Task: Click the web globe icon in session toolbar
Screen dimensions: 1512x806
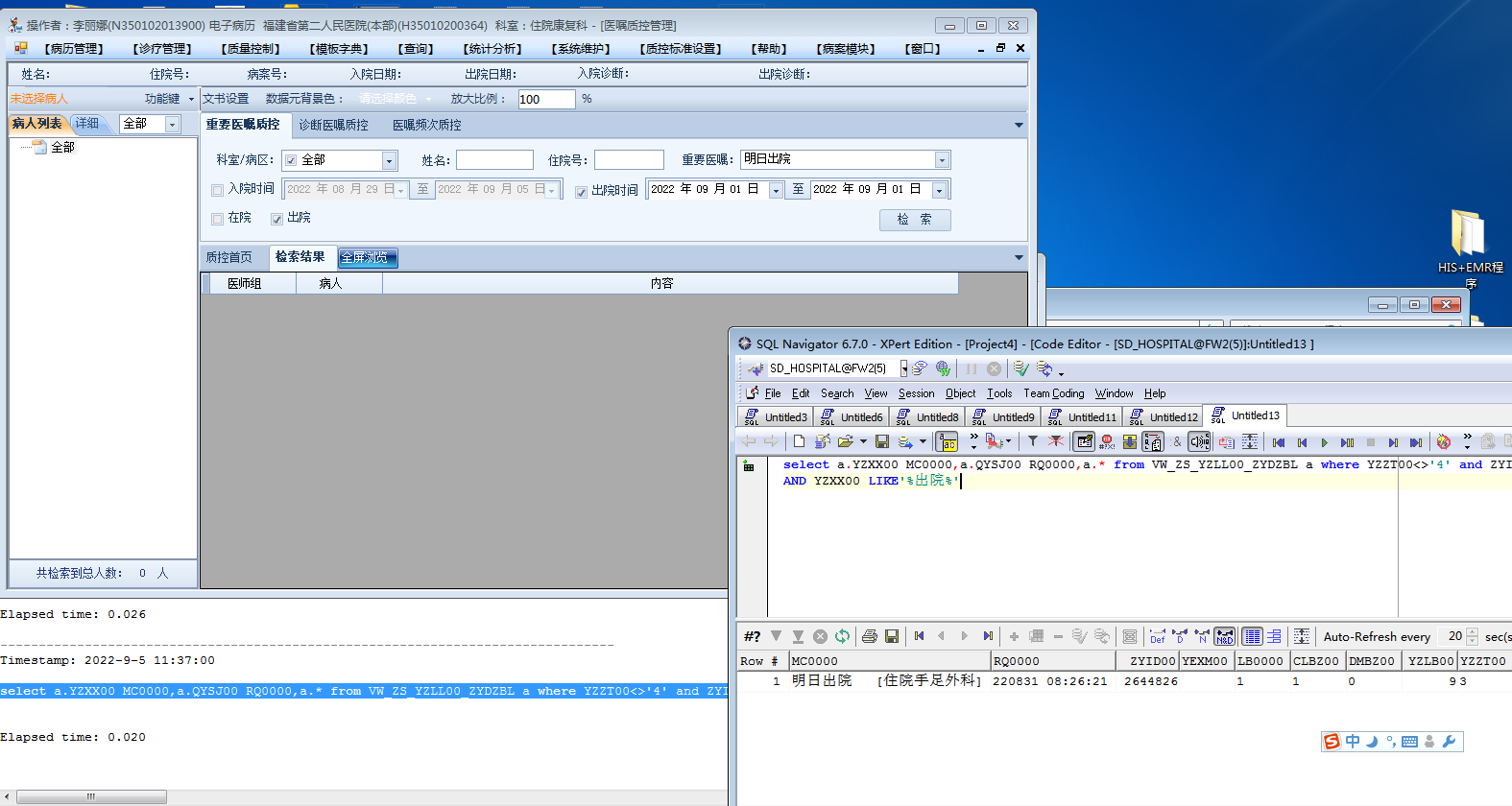Action: pos(943,368)
